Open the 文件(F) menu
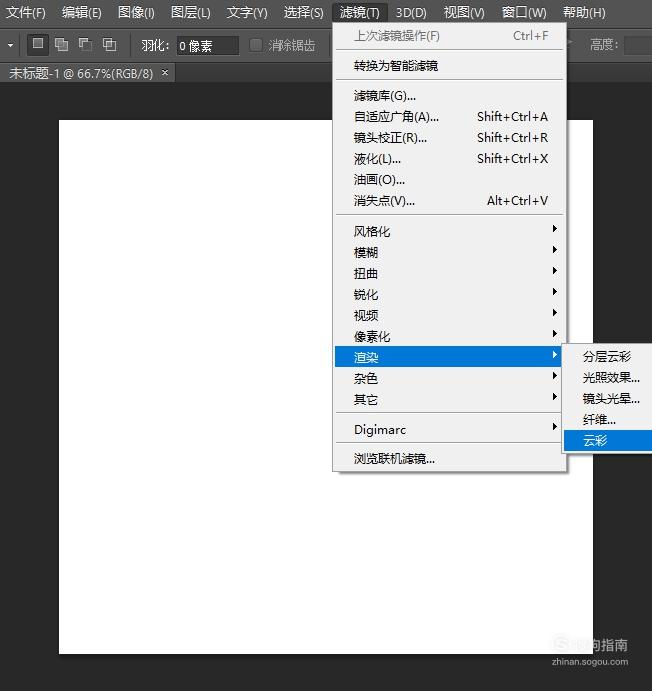The width and height of the screenshot is (652, 691). point(26,13)
